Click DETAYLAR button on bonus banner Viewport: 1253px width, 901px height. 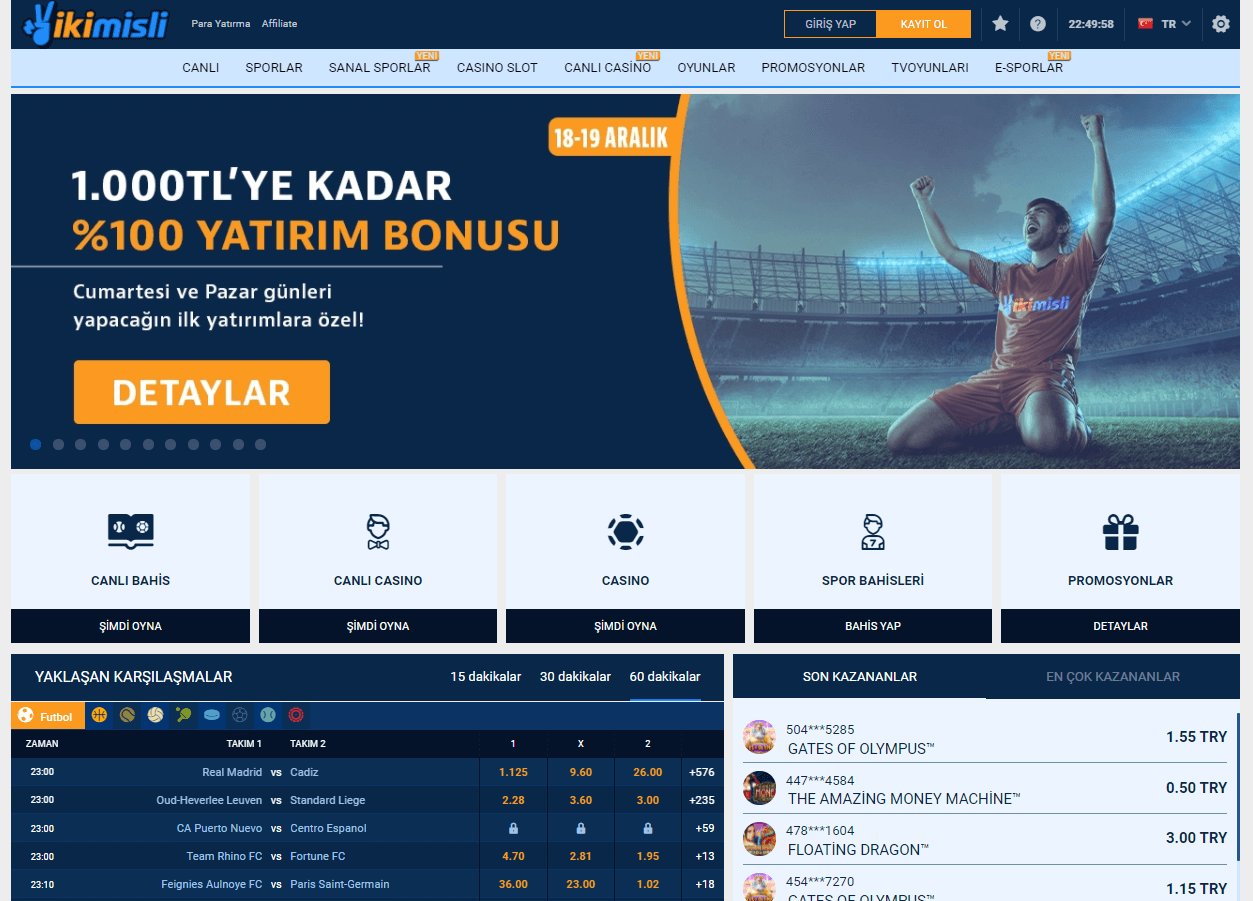point(201,392)
